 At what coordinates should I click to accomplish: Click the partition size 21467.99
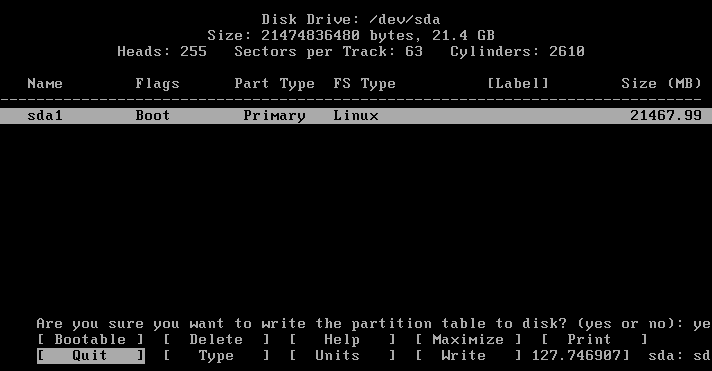666,116
